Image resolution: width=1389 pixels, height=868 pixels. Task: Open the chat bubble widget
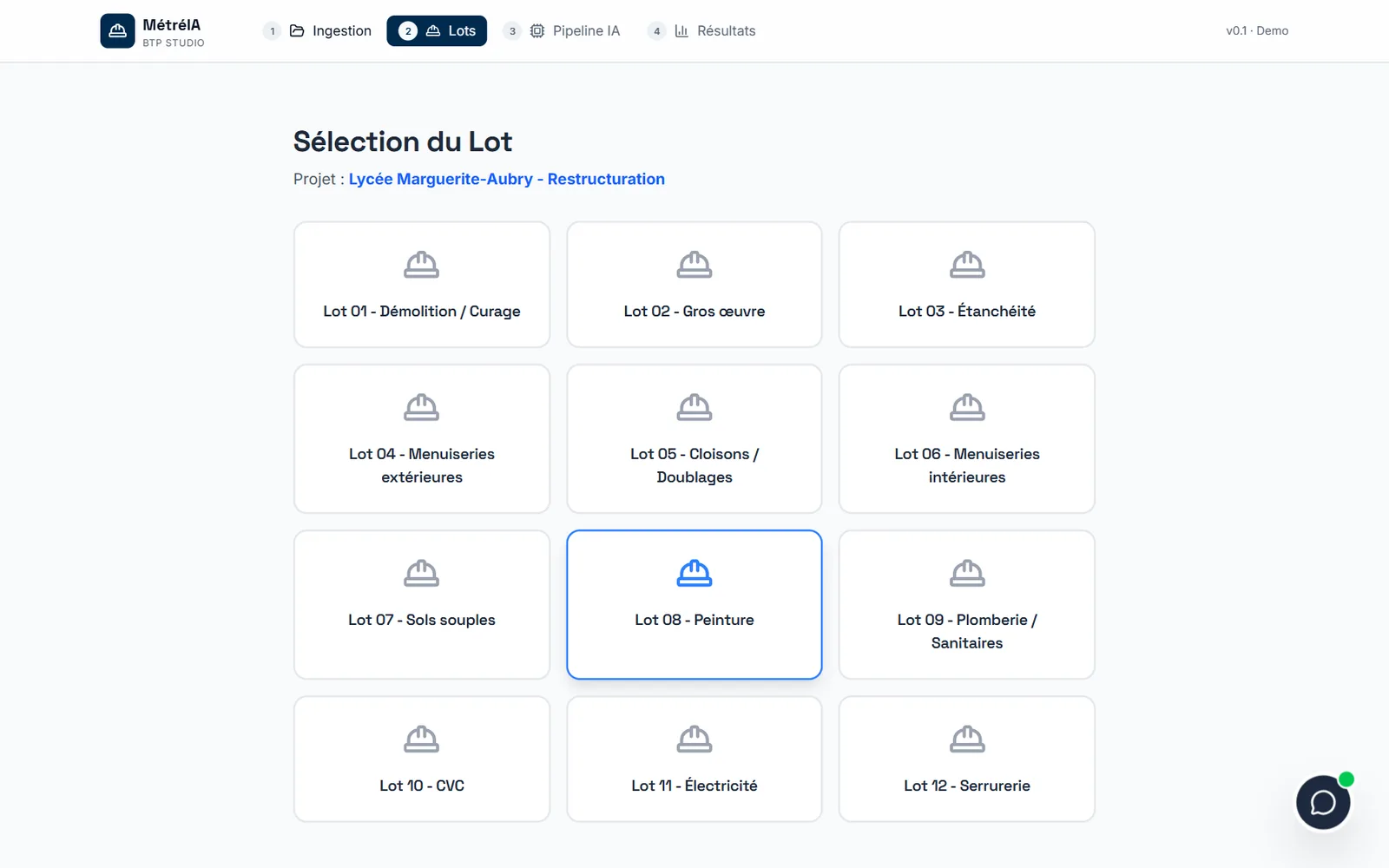1323,802
